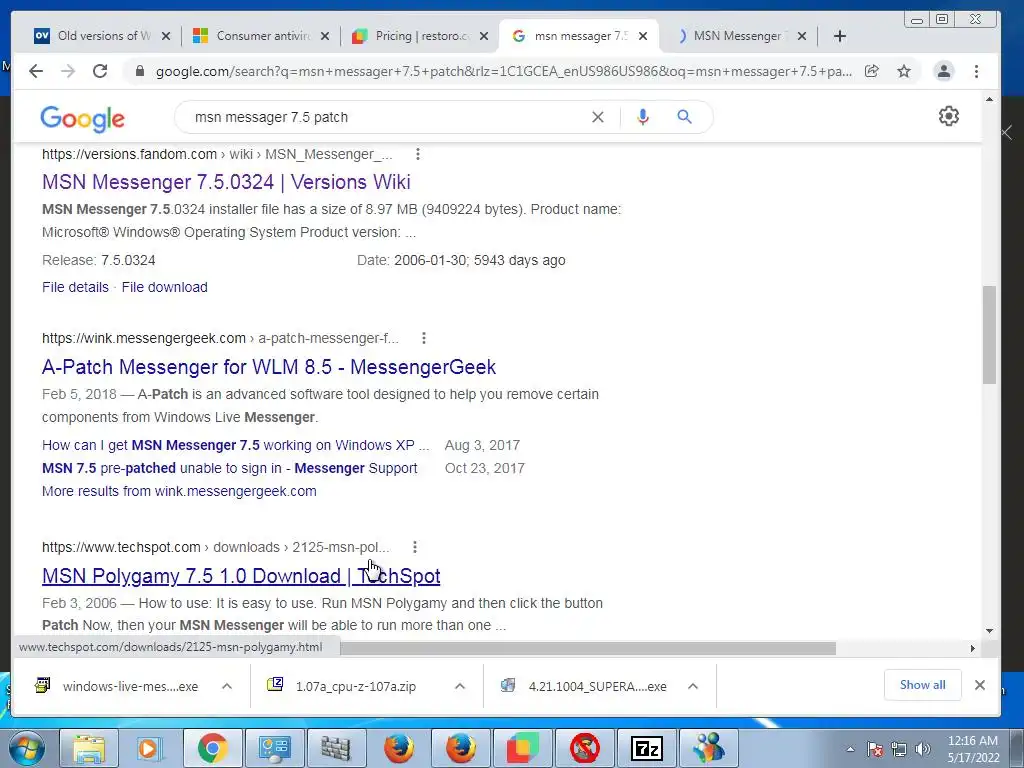The width and height of the screenshot is (1024, 768).
Task: Open a new browser tab
Action: 840,36
